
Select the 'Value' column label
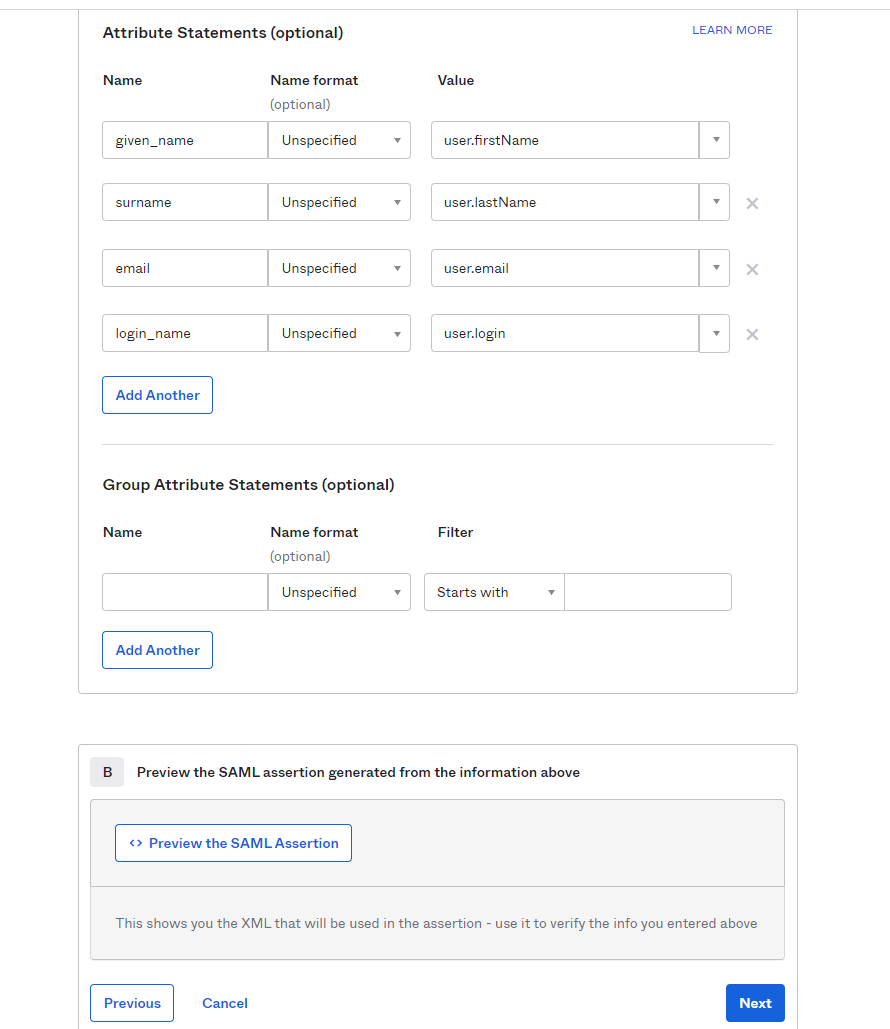(456, 80)
